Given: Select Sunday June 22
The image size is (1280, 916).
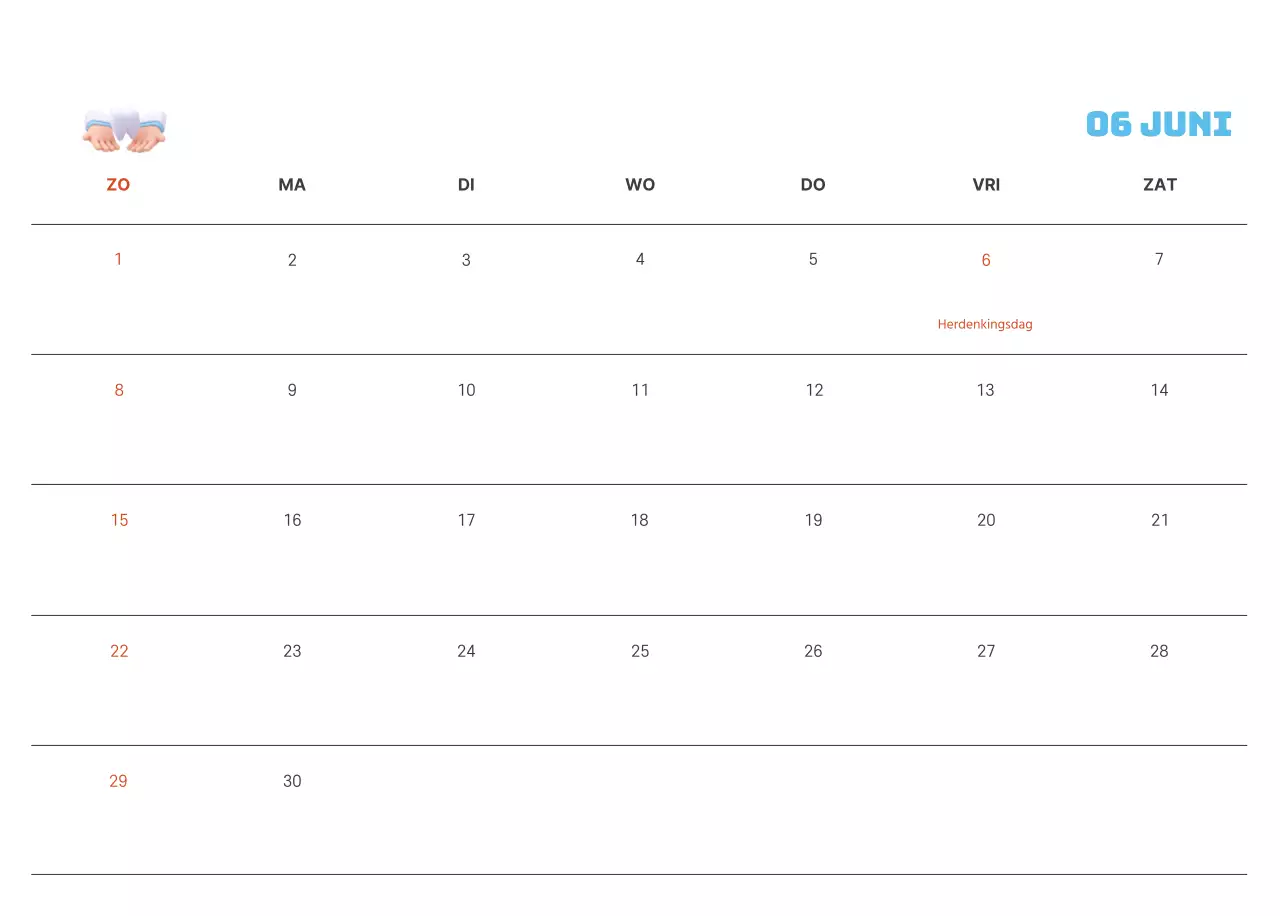Looking at the screenshot, I should pos(119,651).
